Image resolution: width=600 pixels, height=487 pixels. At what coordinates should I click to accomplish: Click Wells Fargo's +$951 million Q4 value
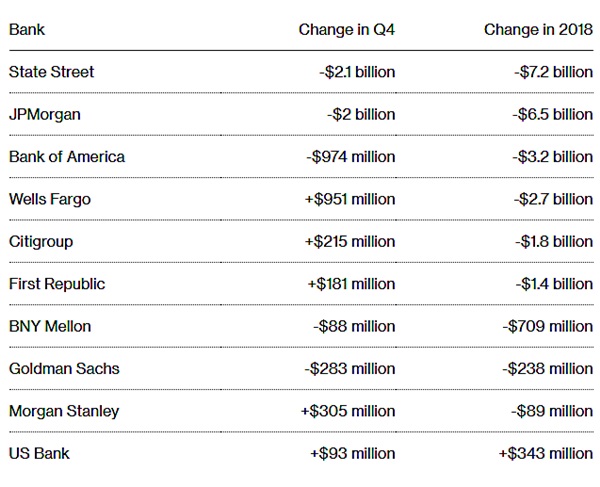(x=350, y=199)
